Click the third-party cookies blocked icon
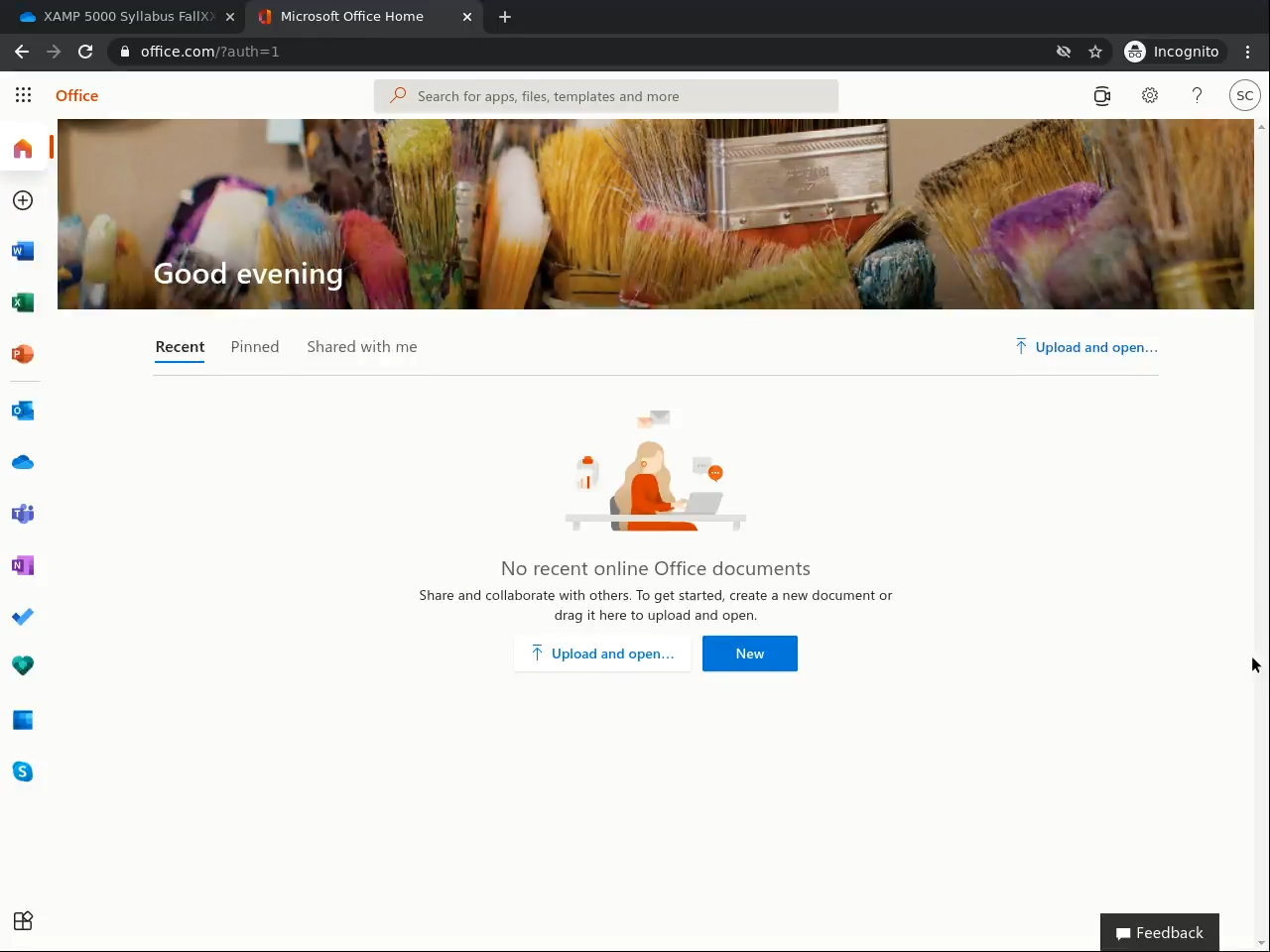The width and height of the screenshot is (1270, 952). pyautogui.click(x=1064, y=52)
